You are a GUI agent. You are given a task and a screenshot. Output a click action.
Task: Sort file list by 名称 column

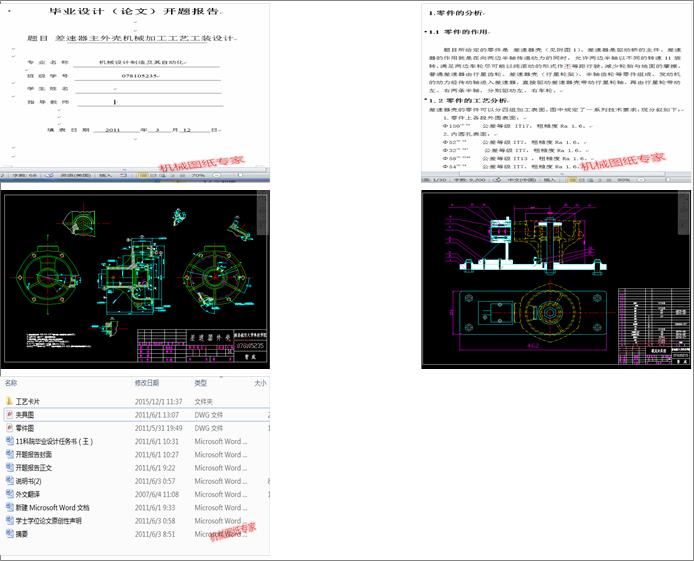coord(11,383)
